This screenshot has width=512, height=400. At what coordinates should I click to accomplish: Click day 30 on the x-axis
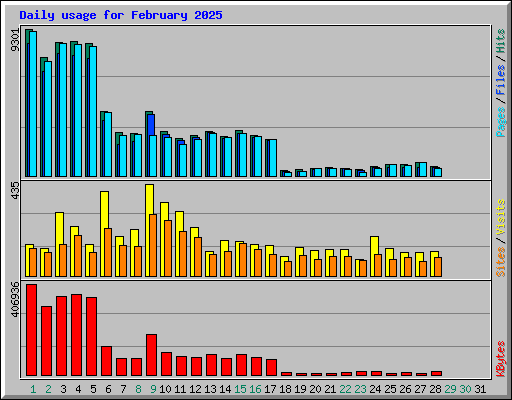[x=465, y=389]
